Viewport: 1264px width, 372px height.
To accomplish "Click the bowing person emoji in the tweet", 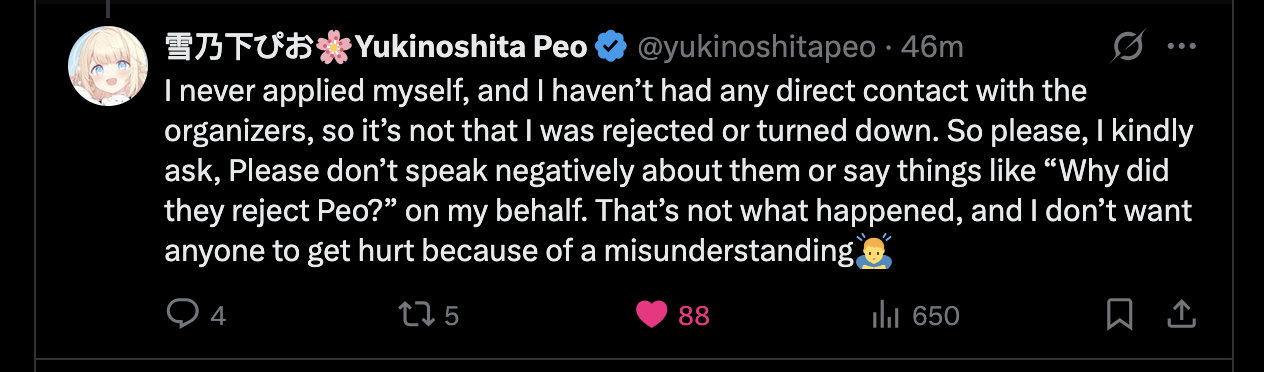I will point(873,250).
